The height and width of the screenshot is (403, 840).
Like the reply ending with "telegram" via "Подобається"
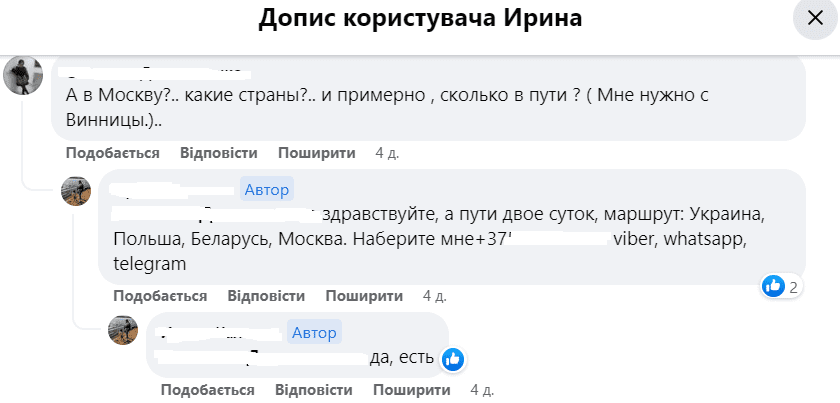click(x=160, y=296)
